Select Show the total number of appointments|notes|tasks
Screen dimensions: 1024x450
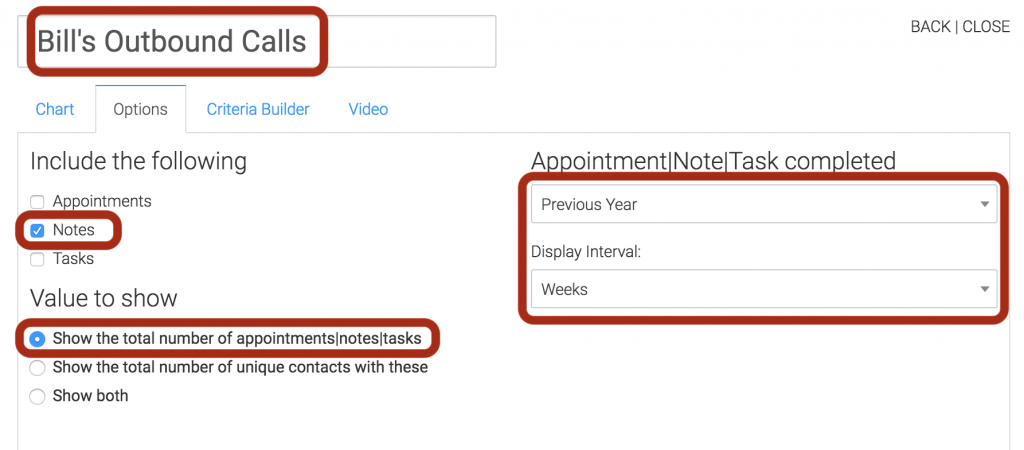point(37,339)
